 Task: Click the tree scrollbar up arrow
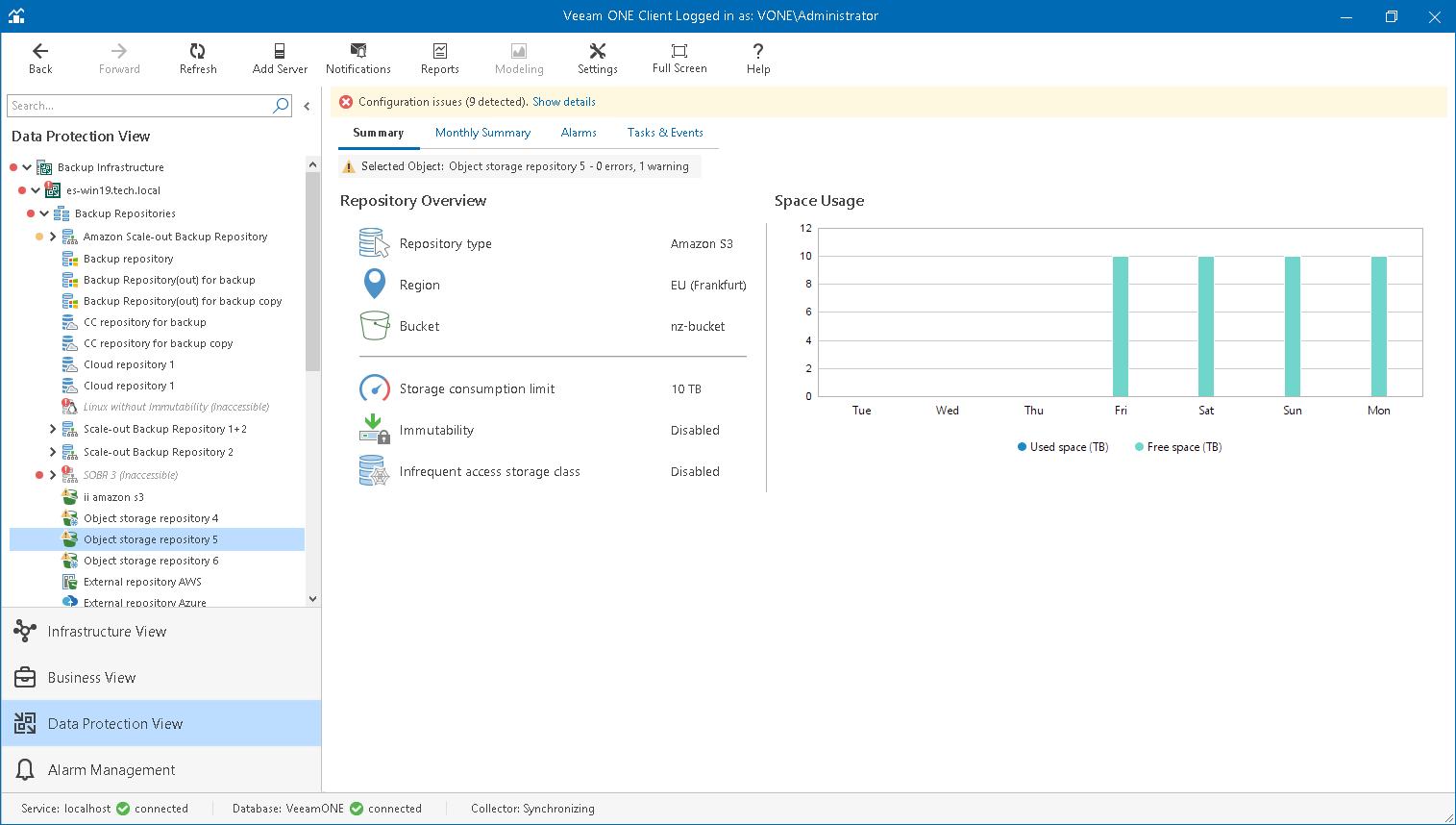point(312,164)
